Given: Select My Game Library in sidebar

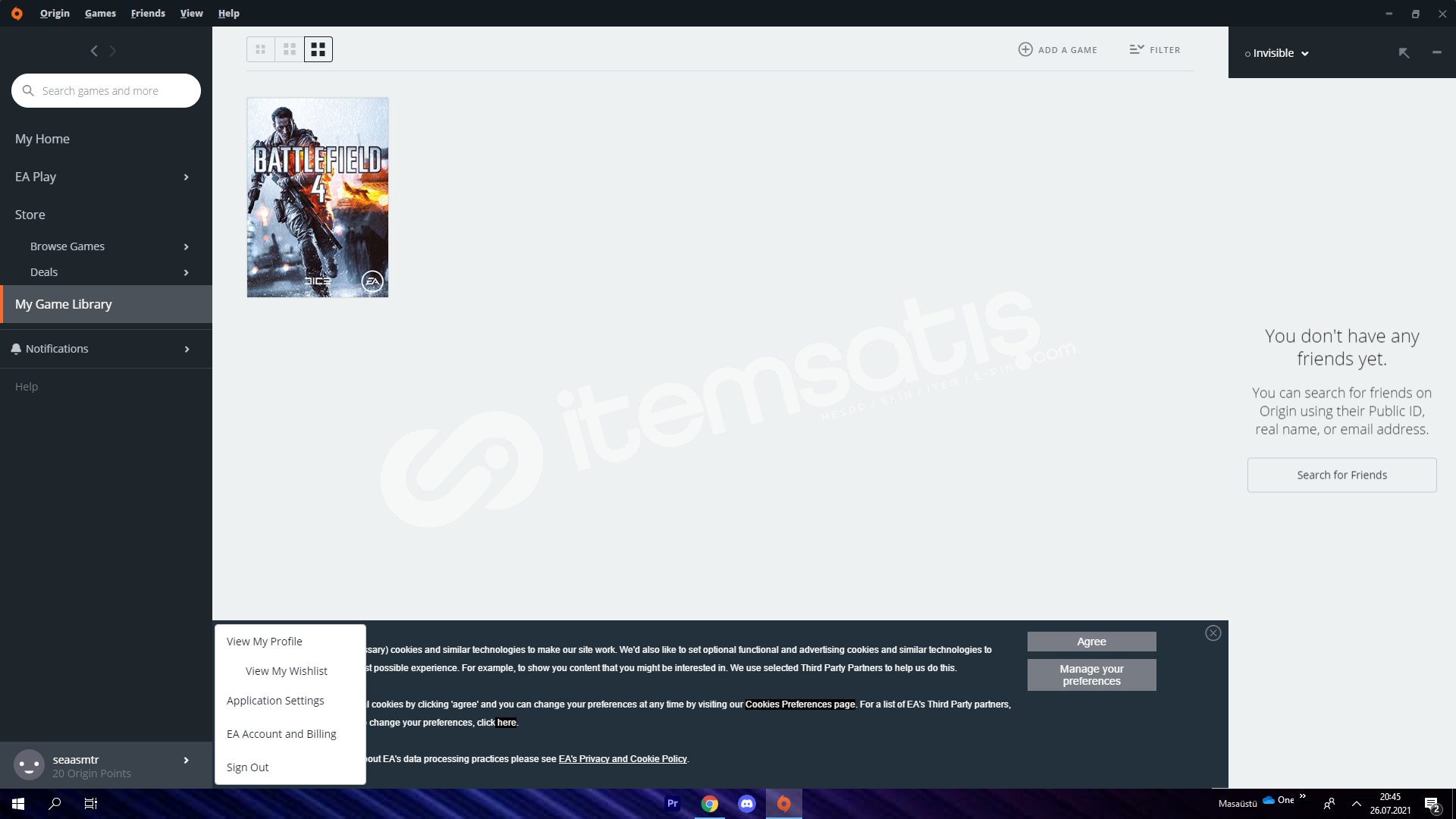Looking at the screenshot, I should point(106,304).
